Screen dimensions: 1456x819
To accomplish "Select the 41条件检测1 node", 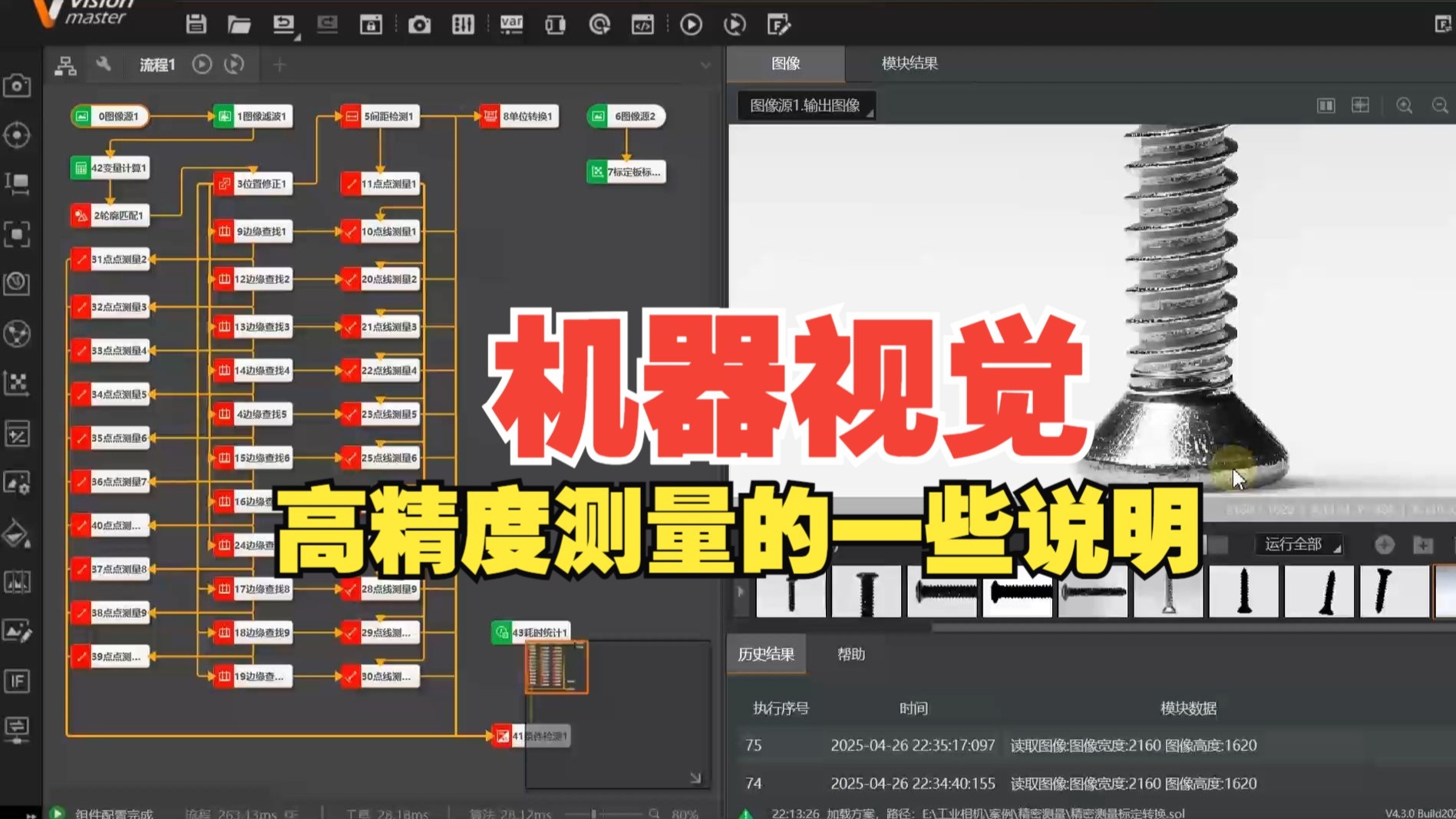I will 530,736.
